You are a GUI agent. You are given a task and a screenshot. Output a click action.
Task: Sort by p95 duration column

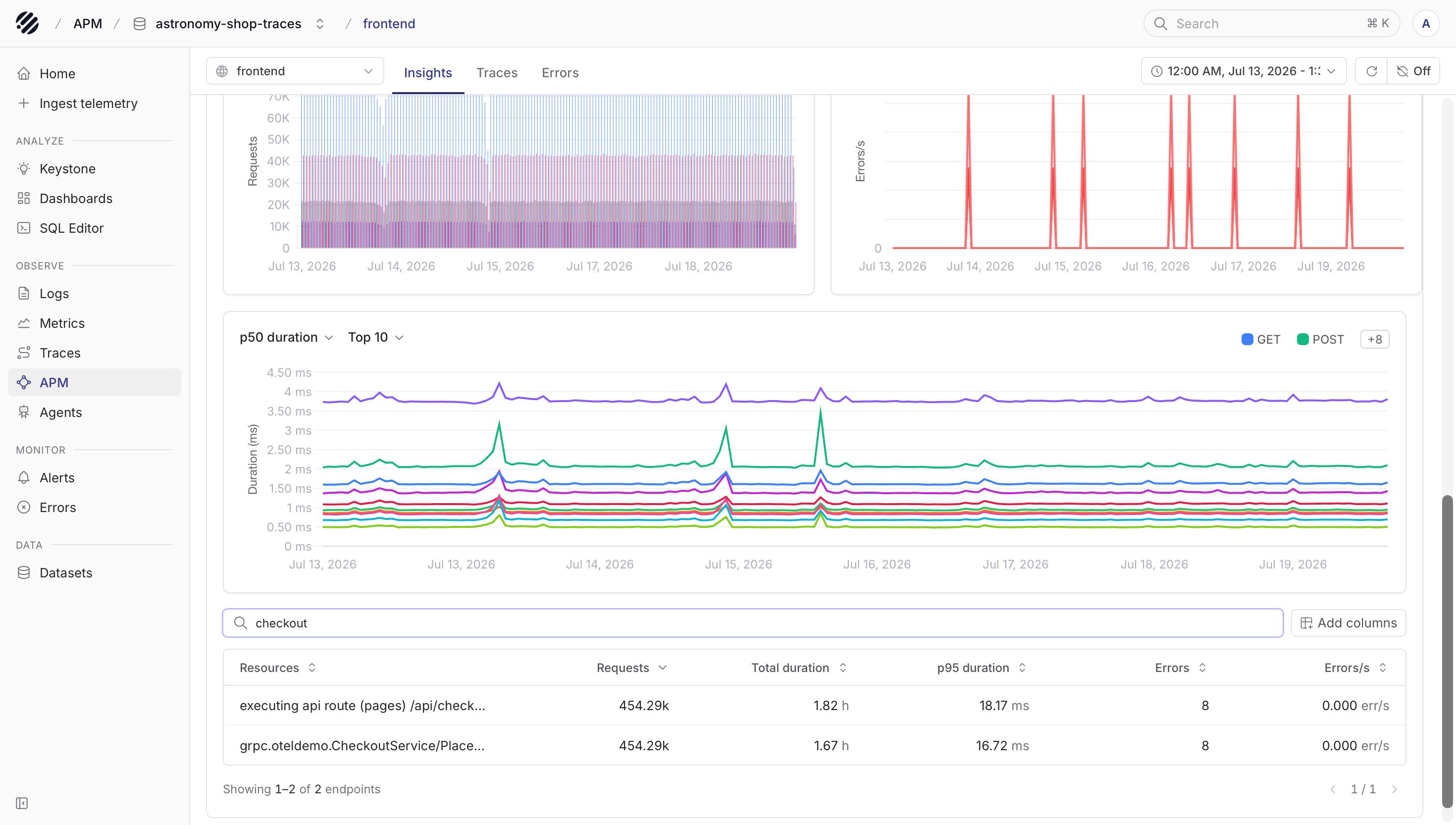982,668
